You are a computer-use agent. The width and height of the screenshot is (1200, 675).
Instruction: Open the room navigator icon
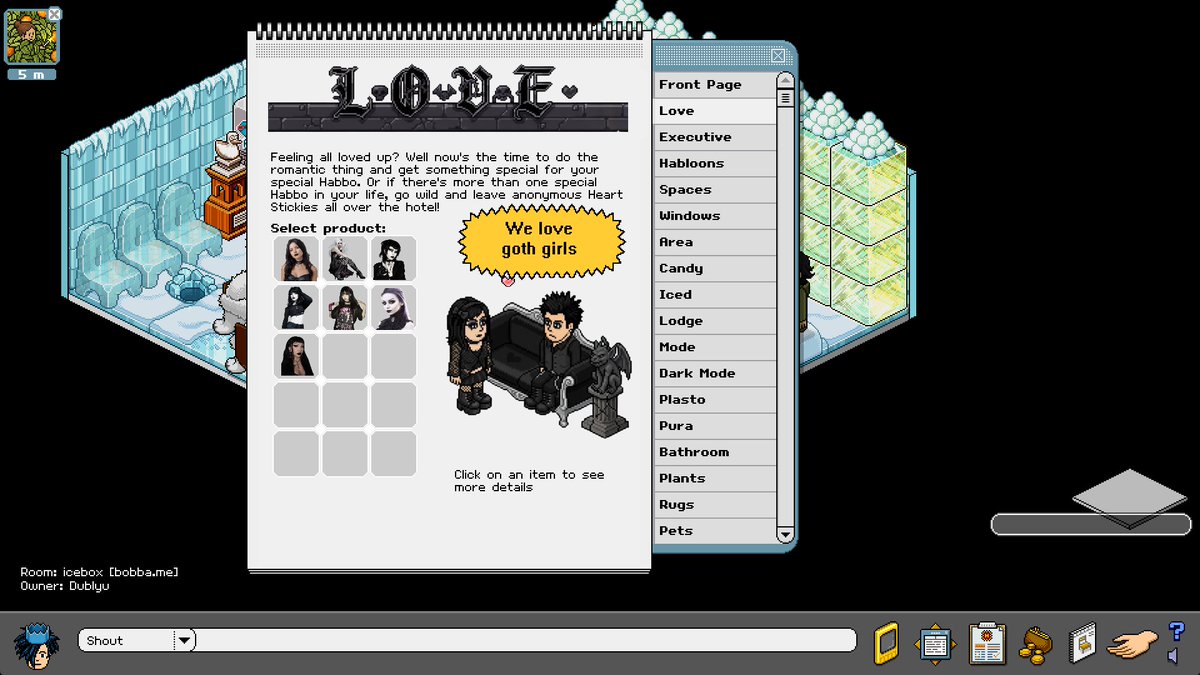[x=935, y=644]
